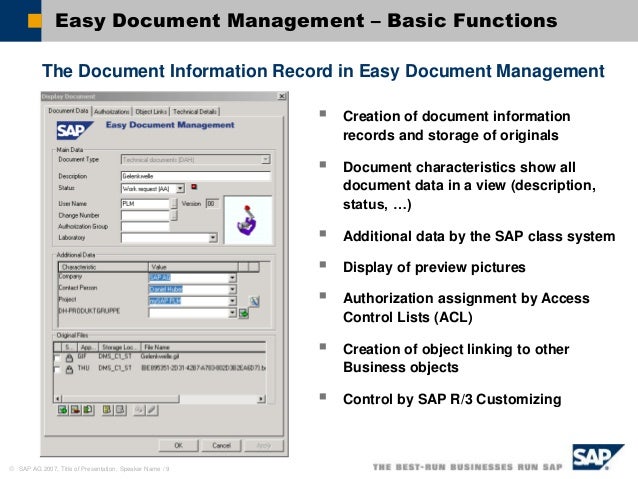This screenshot has height=479, width=638.
Task: Click the browse button next to User Name field
Action: [x=174, y=203]
